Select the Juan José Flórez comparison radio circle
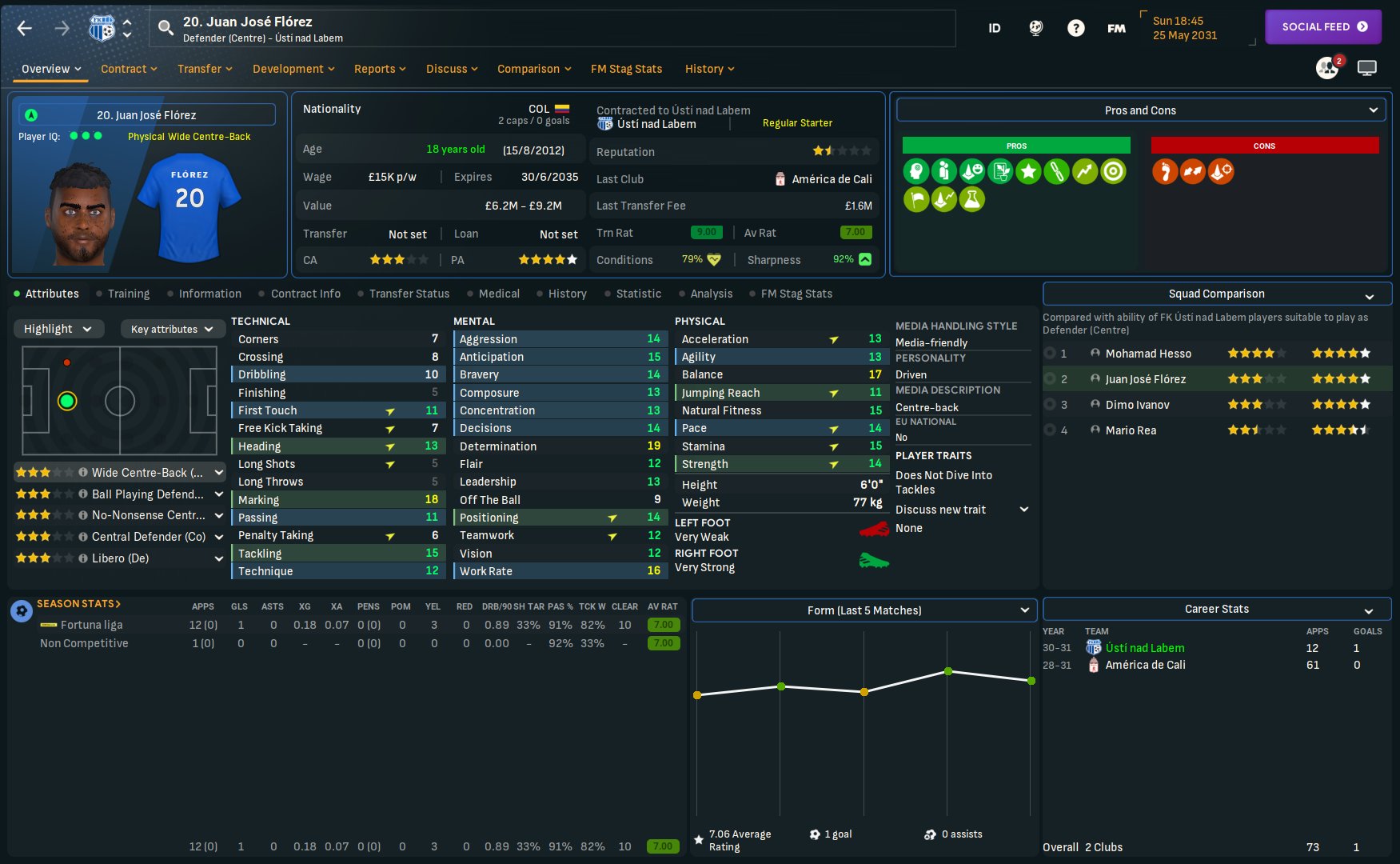The height and width of the screenshot is (864, 1400). click(x=1050, y=378)
